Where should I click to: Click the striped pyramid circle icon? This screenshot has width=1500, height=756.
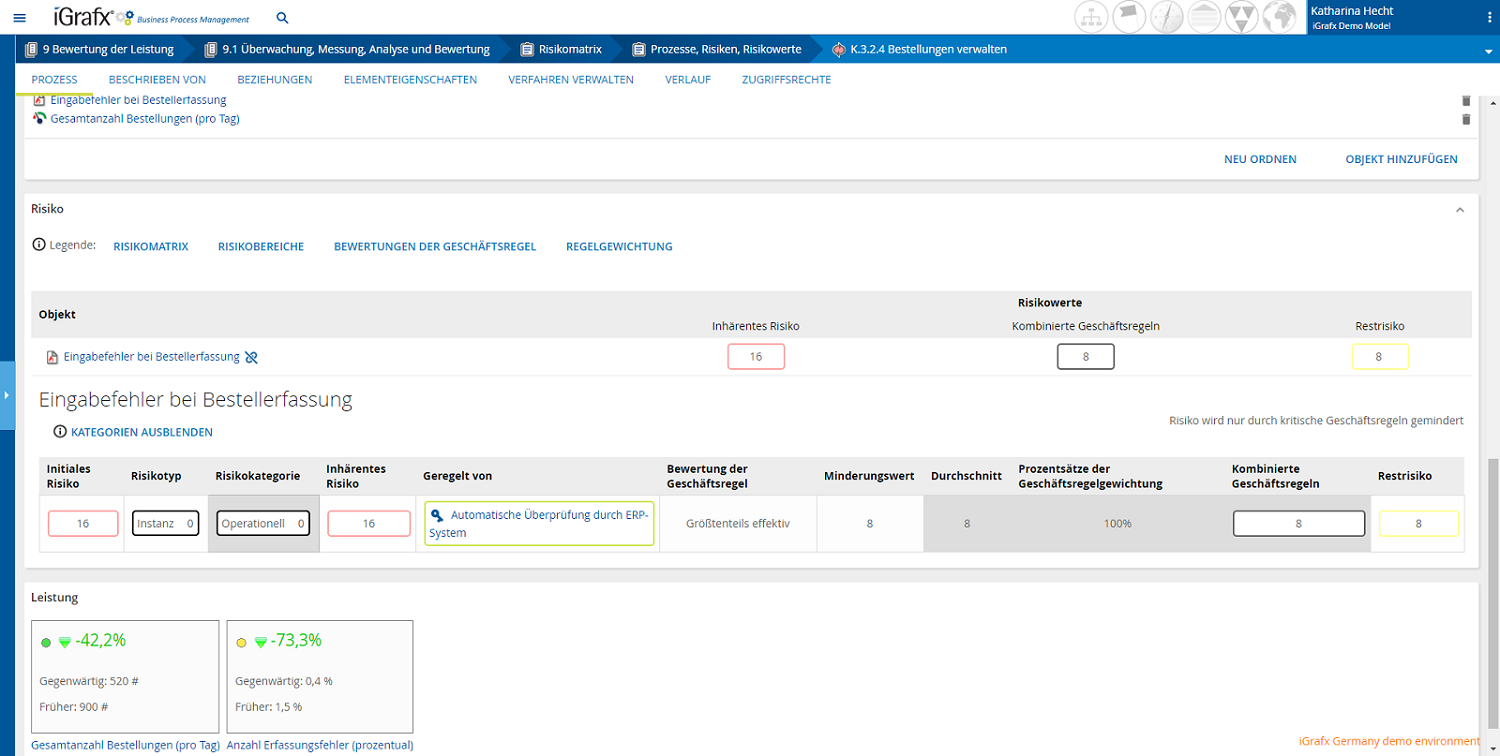(x=1204, y=17)
